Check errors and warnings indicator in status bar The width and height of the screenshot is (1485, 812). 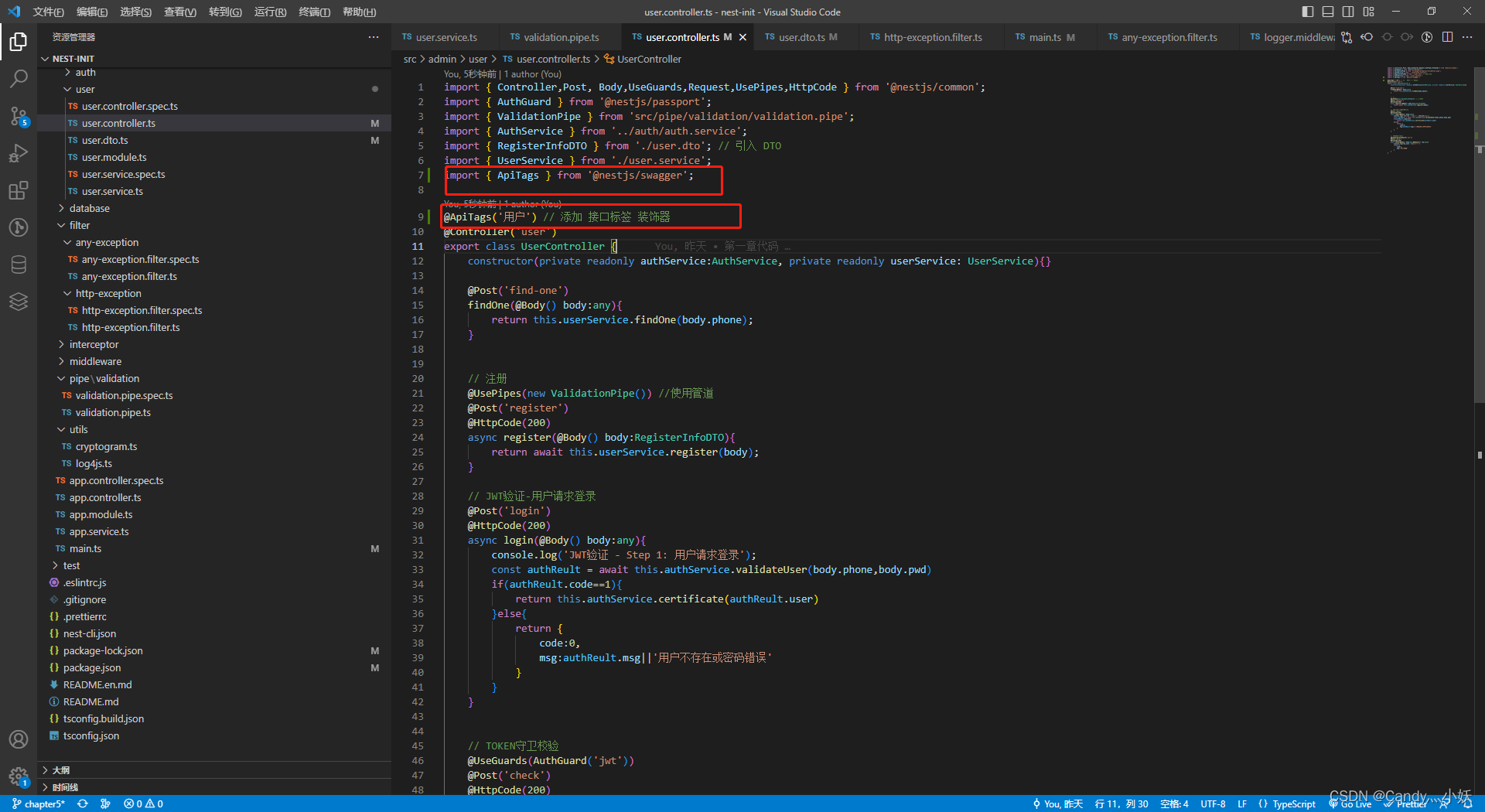tap(143, 803)
